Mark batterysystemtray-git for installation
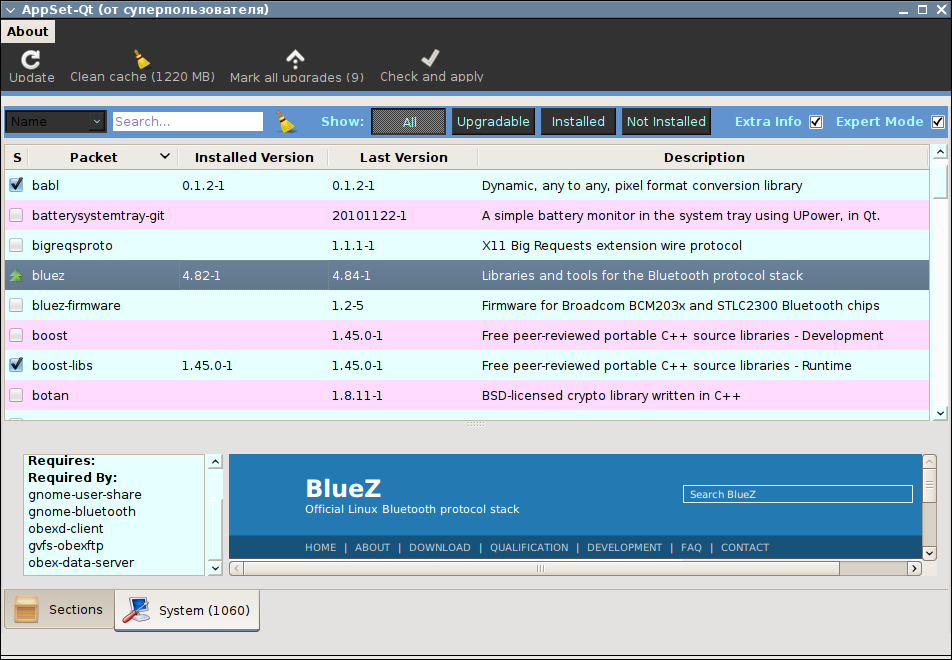 [x=16, y=215]
